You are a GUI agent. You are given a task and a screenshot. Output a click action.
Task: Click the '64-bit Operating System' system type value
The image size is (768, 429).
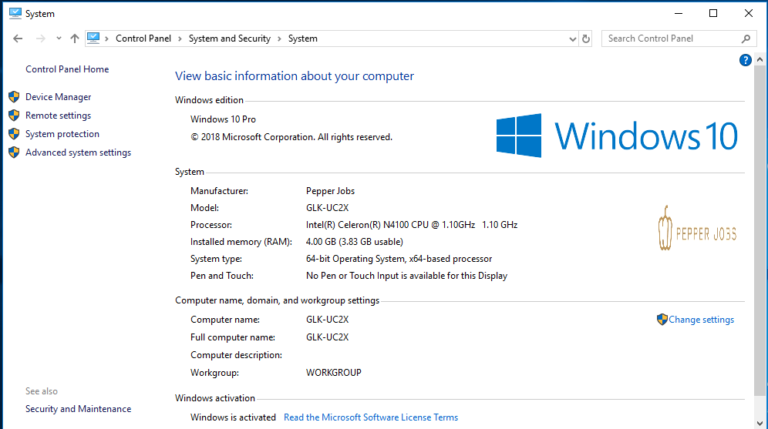[x=399, y=259]
